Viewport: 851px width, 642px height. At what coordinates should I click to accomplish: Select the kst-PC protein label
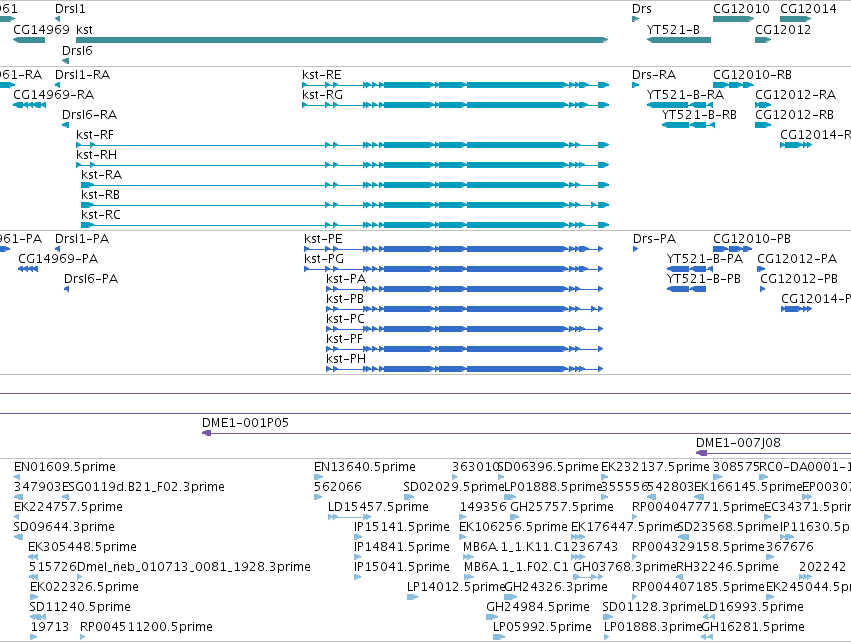click(x=345, y=319)
